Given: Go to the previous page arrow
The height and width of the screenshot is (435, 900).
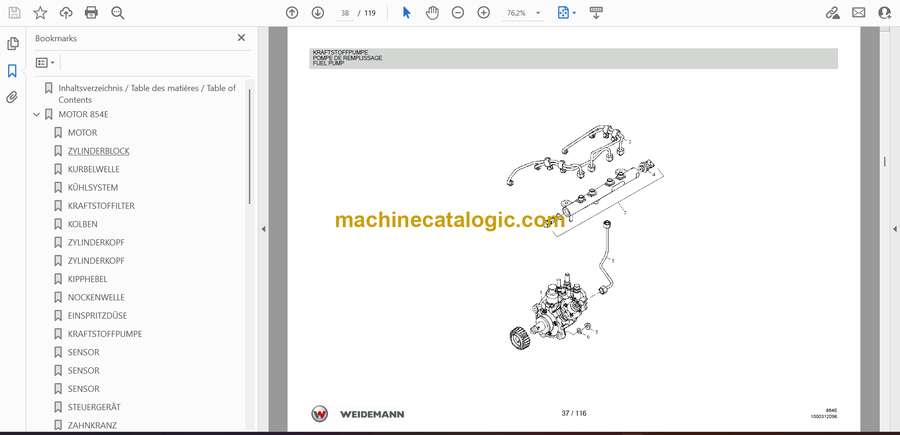Looking at the screenshot, I should pyautogui.click(x=292, y=13).
